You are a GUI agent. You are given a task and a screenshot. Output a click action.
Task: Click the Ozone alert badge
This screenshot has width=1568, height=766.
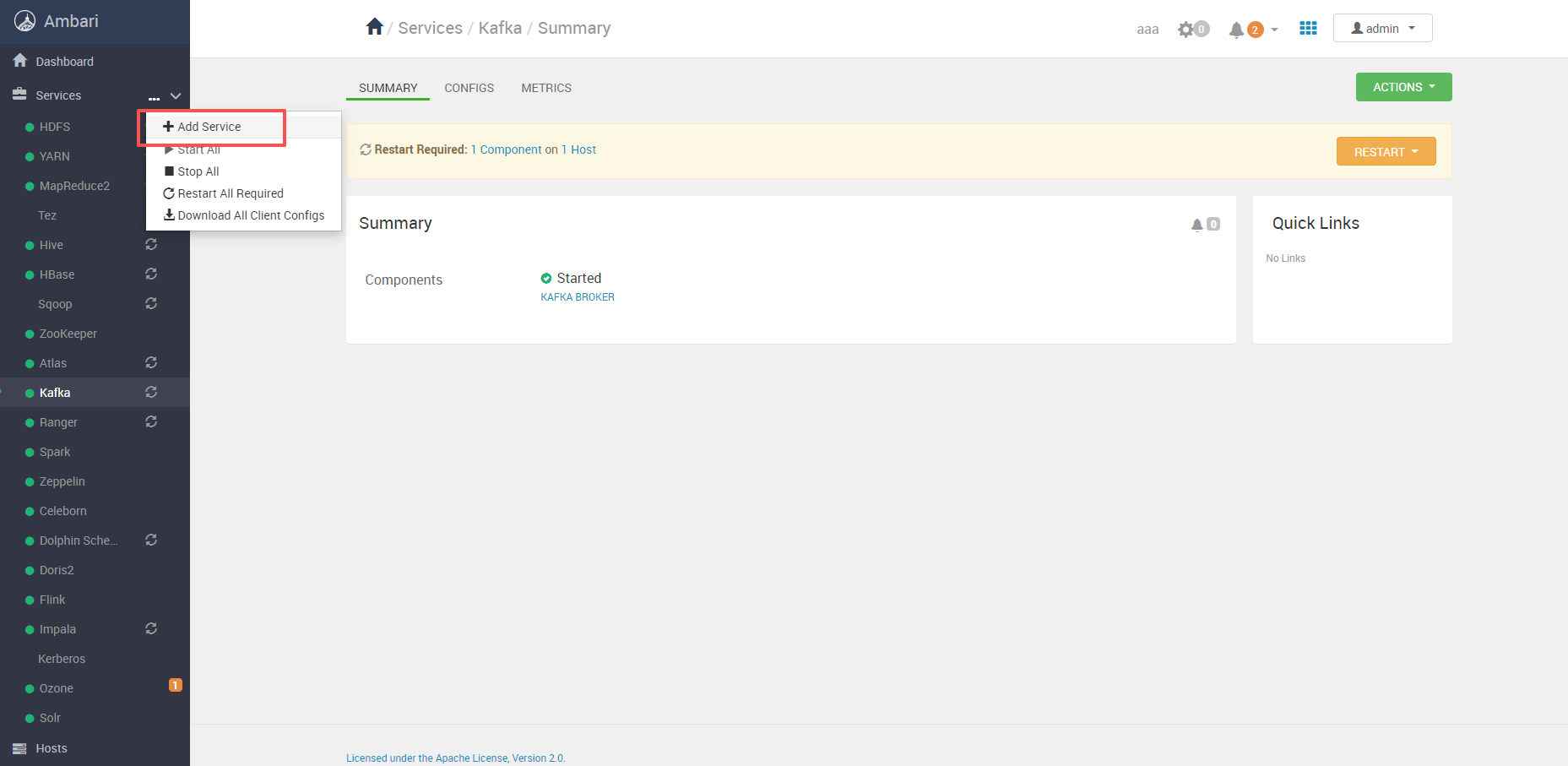(x=176, y=685)
